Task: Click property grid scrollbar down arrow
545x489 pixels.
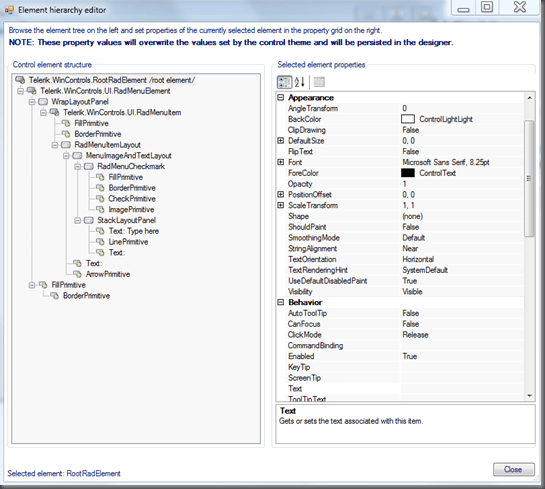Action: coord(529,396)
